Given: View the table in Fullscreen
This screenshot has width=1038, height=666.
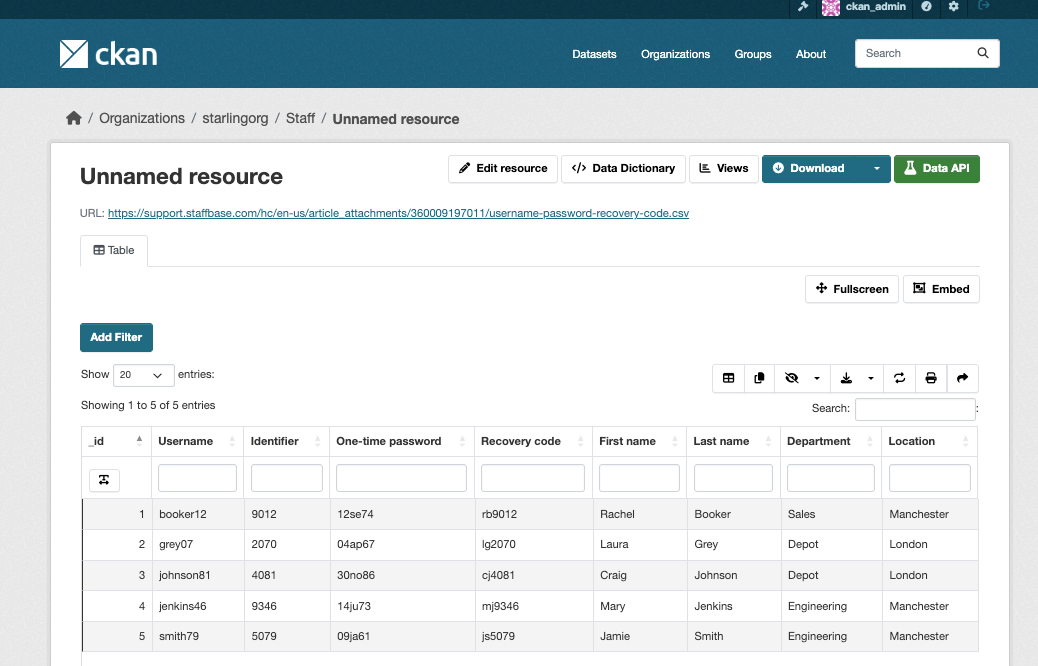Looking at the screenshot, I should 851,289.
